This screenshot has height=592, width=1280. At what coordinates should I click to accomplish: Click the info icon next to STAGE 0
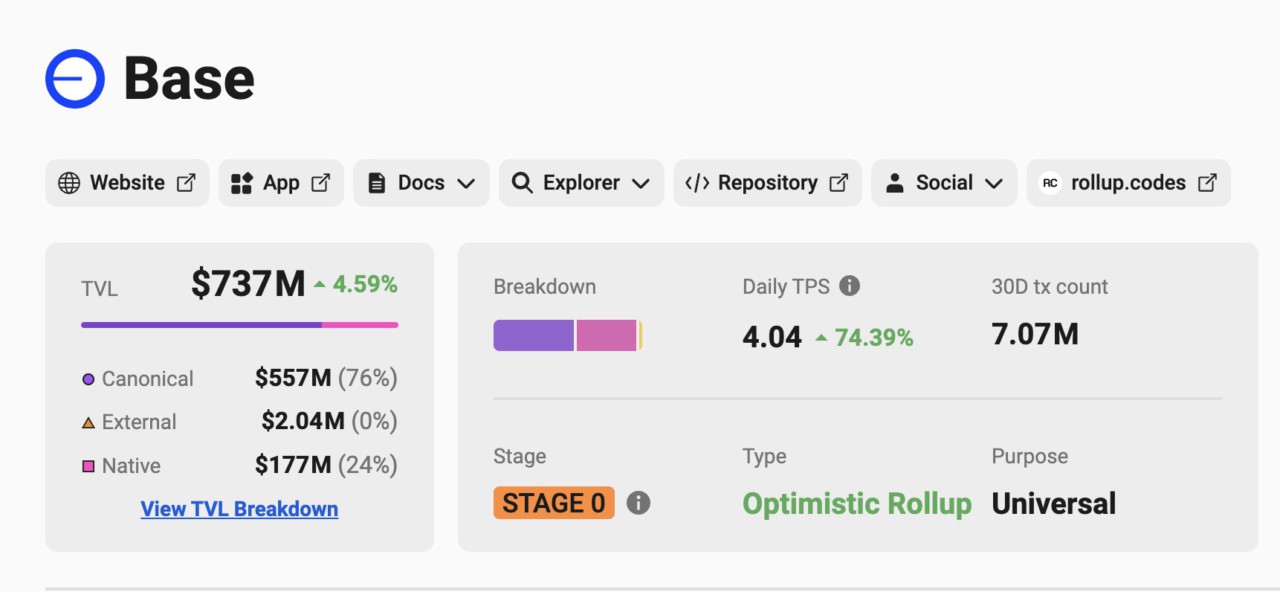(638, 503)
